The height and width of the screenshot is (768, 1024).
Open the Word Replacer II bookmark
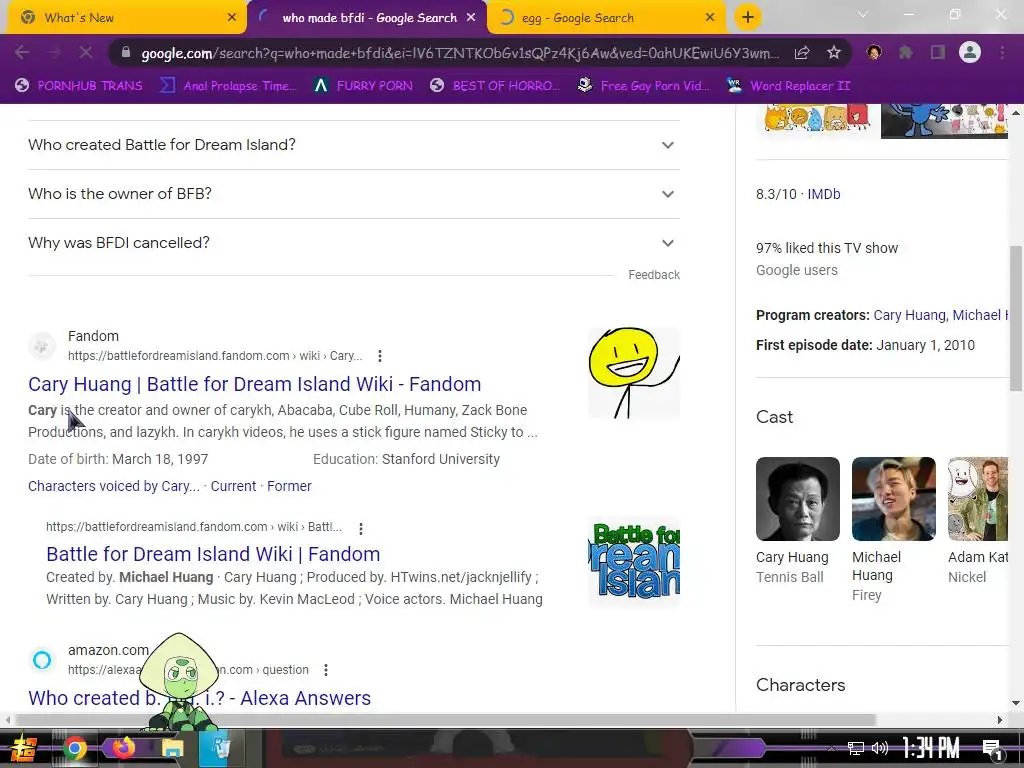(788, 86)
